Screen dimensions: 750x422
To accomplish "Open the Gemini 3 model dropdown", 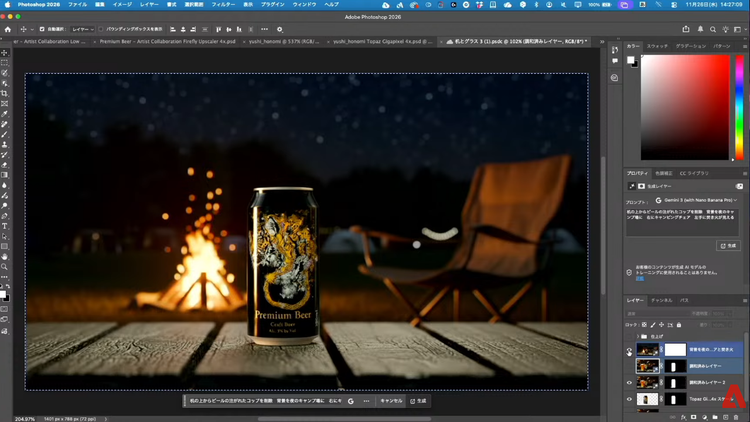I will [x=699, y=200].
